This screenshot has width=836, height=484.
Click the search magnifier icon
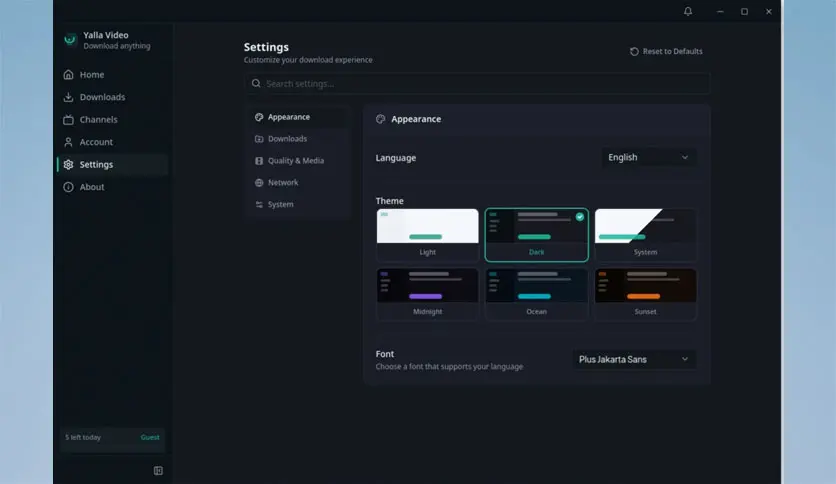256,83
